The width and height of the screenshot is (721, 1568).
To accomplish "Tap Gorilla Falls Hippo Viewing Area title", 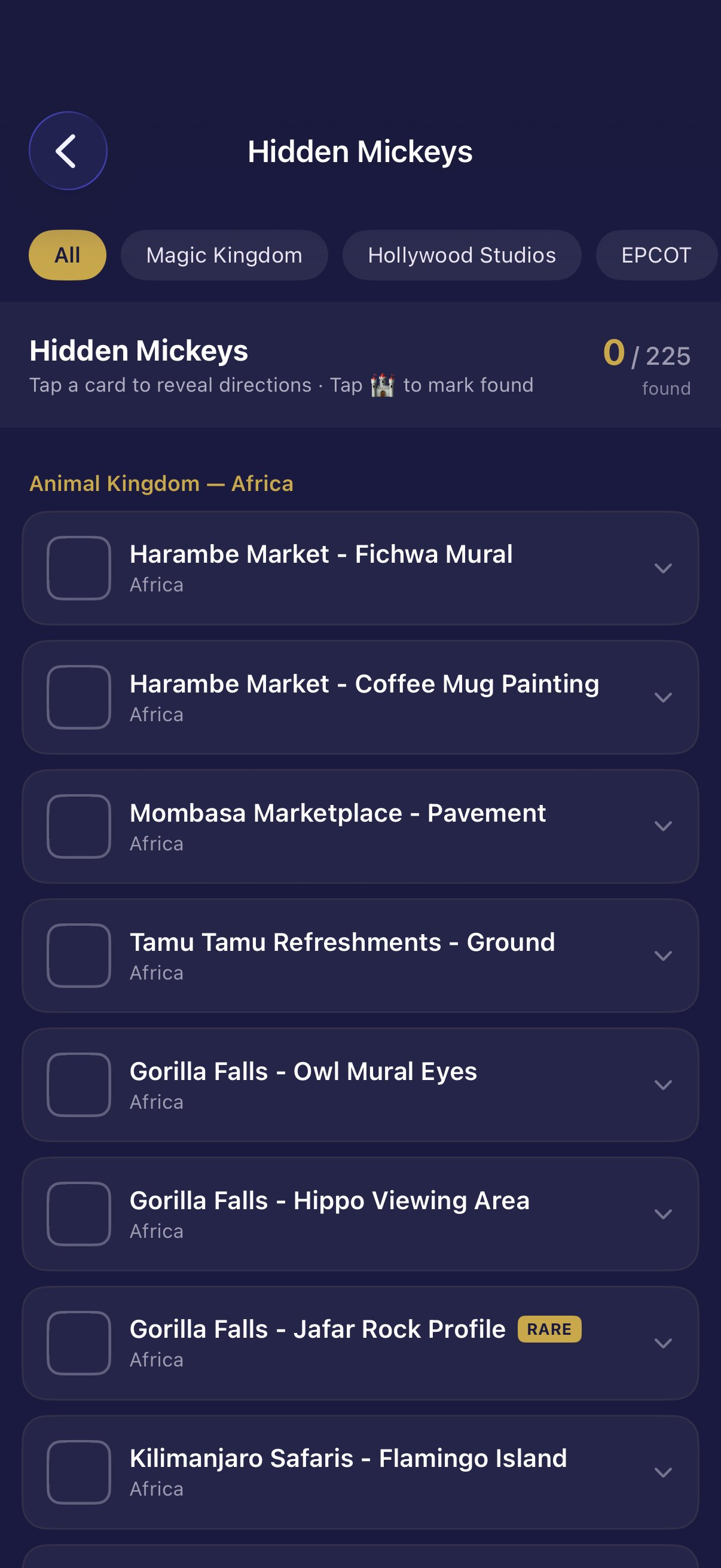I will tap(329, 1200).
